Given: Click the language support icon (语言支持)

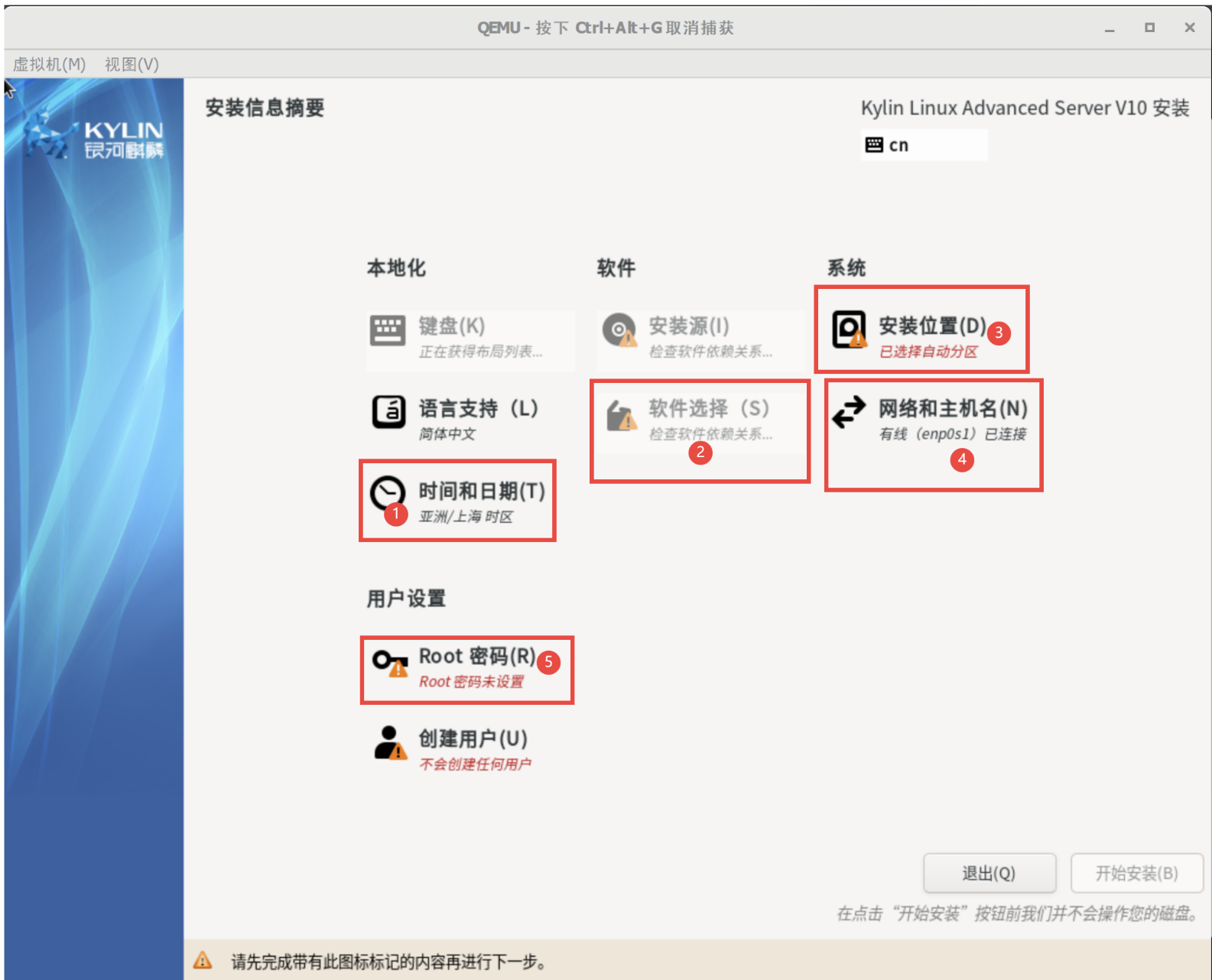Looking at the screenshot, I should point(388,412).
